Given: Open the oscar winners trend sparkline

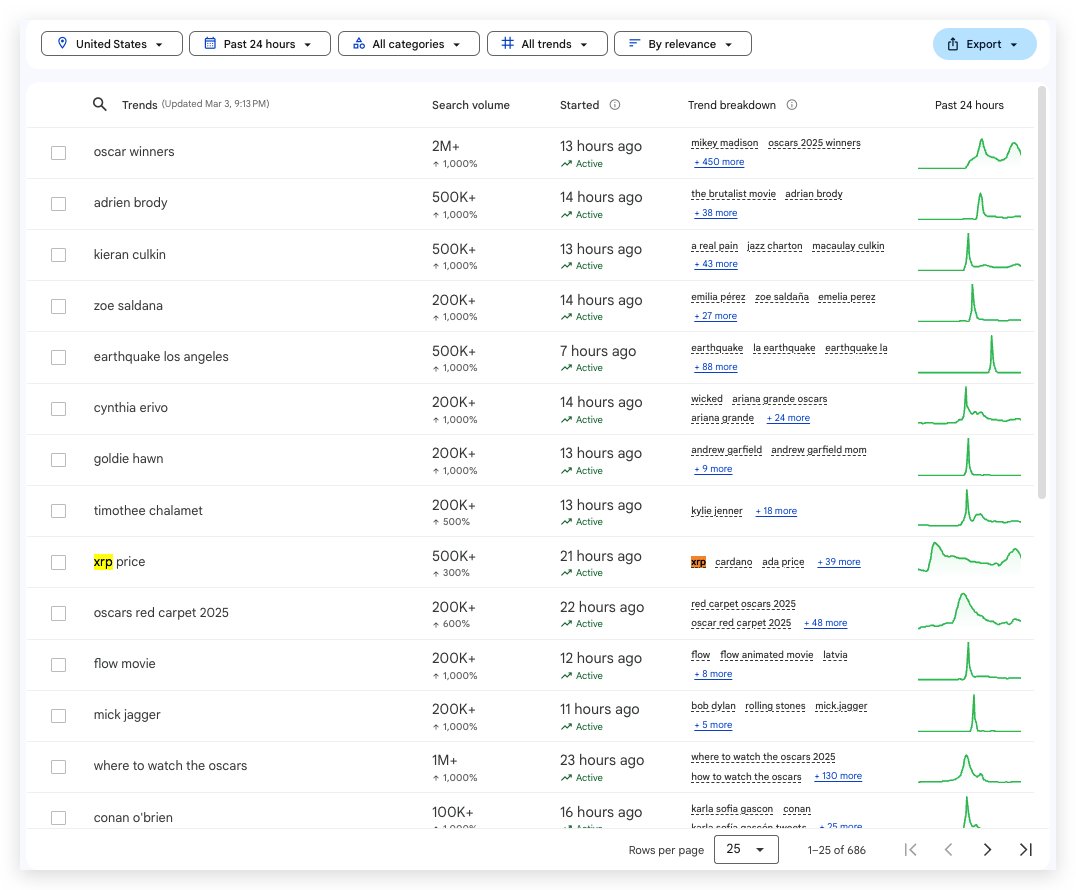Looking at the screenshot, I should pos(969,152).
